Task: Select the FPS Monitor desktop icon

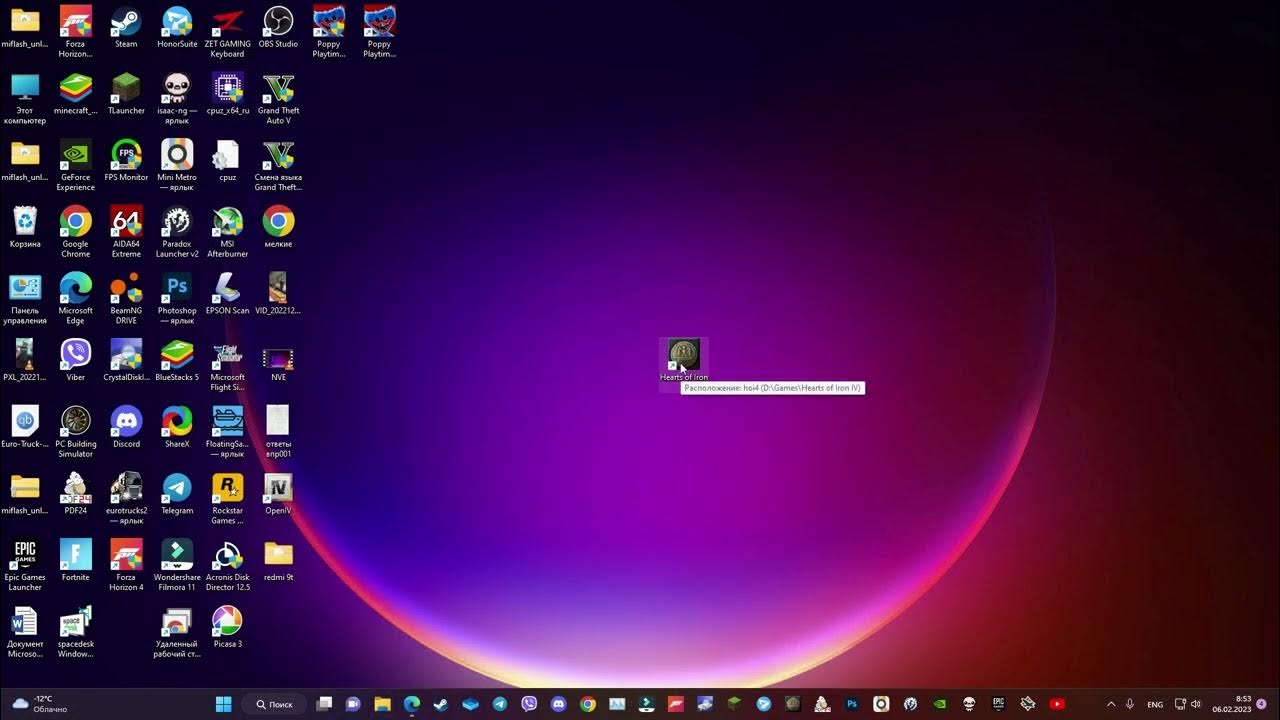Action: (126, 161)
